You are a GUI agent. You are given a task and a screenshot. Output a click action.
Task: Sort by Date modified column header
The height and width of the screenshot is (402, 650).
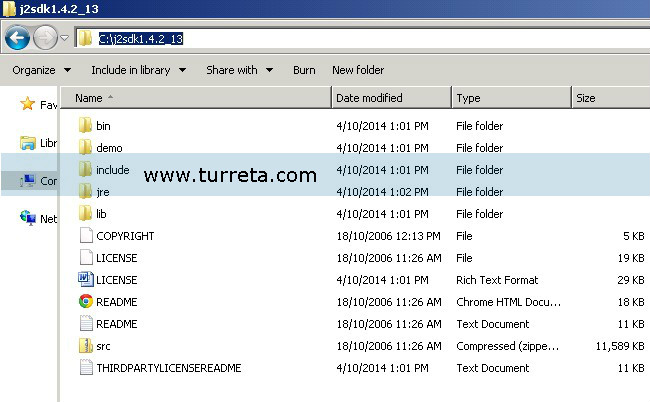[x=392, y=98]
